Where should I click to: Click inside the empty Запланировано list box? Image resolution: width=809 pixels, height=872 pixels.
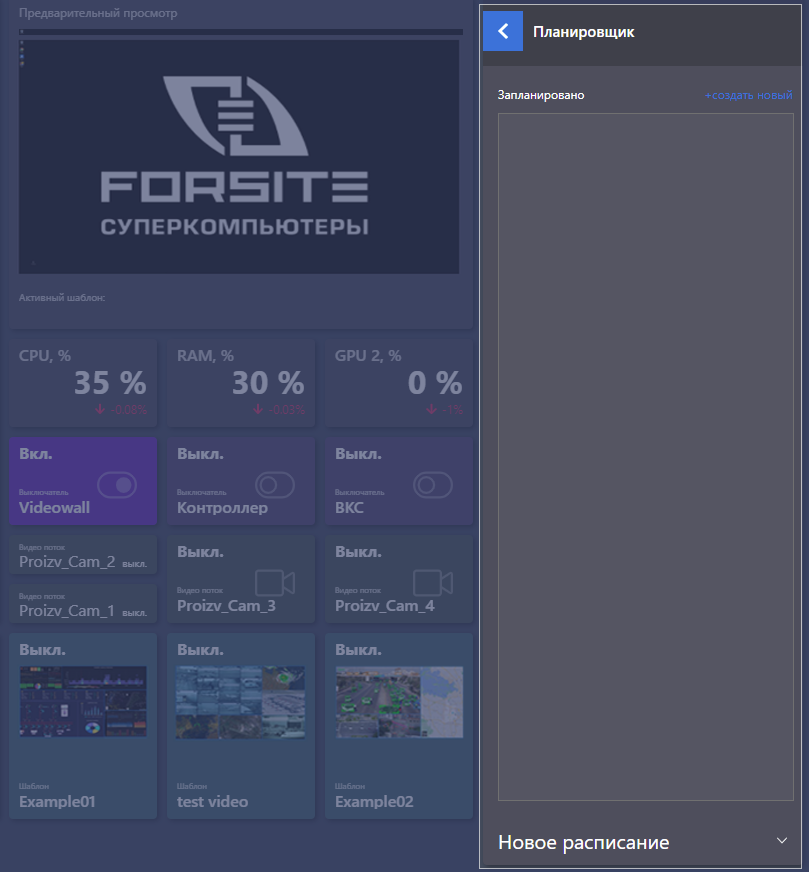tap(646, 457)
